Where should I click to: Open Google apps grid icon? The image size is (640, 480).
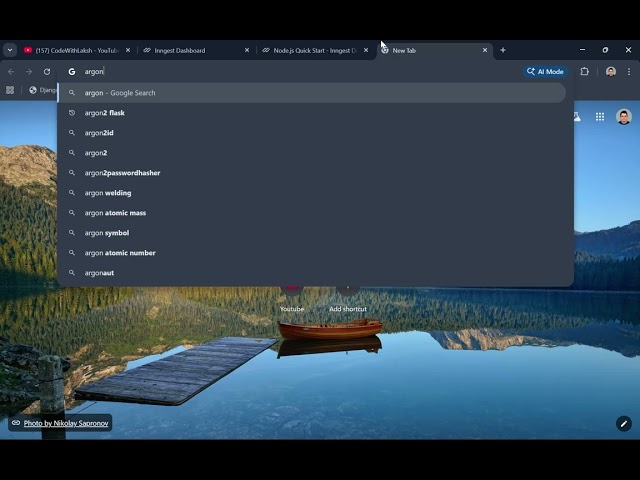[x=600, y=117]
